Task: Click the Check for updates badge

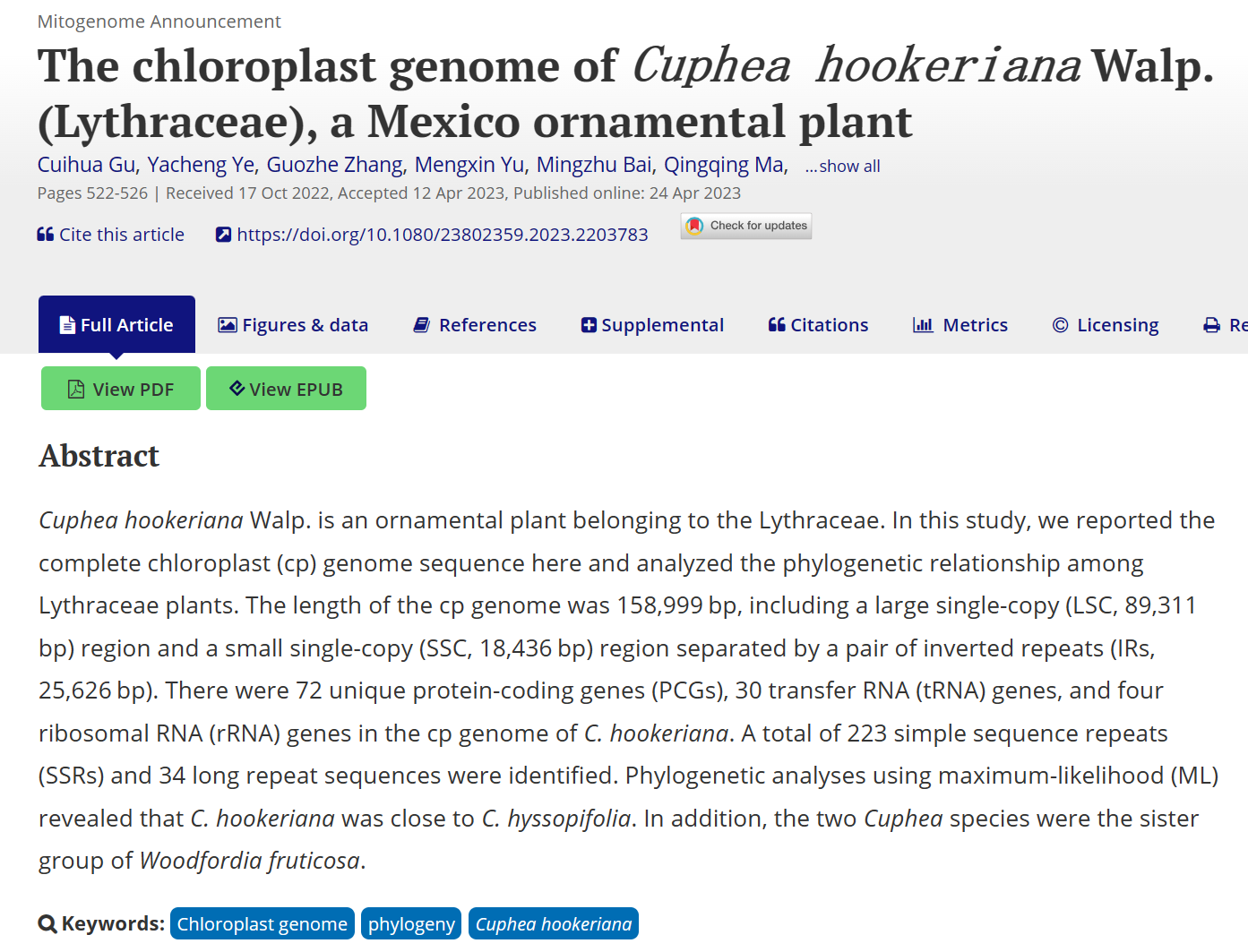Action: pyautogui.click(x=746, y=226)
